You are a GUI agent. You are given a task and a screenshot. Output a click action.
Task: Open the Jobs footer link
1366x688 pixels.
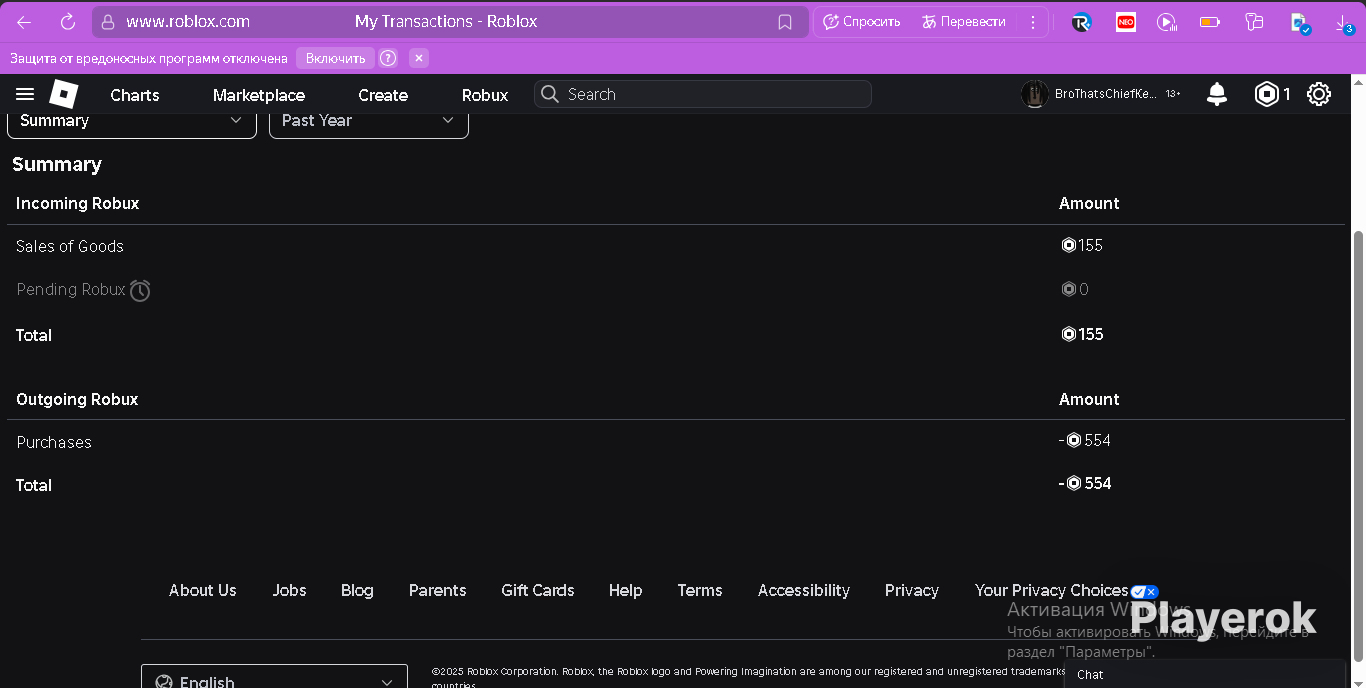pos(289,590)
